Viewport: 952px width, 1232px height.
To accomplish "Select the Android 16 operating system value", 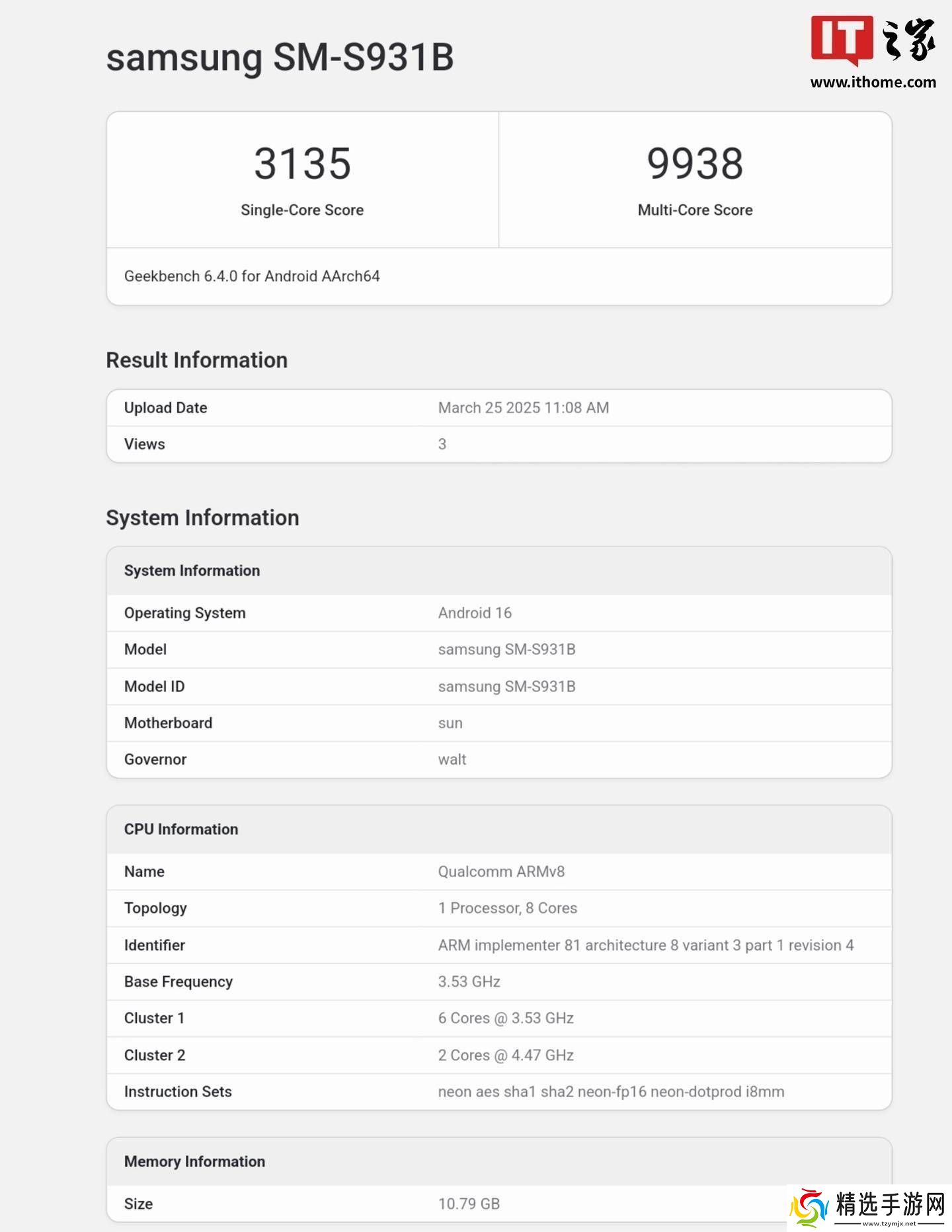I will click(x=475, y=613).
